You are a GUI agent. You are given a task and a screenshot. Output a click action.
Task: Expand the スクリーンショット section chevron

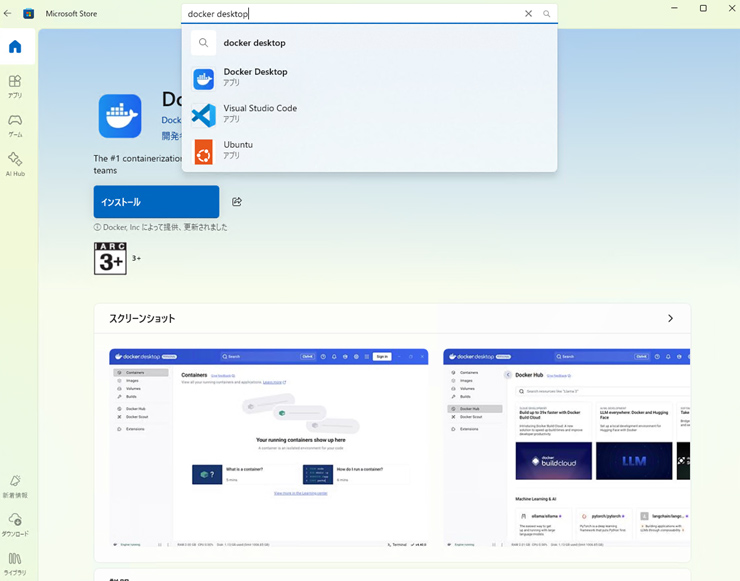[x=670, y=318]
